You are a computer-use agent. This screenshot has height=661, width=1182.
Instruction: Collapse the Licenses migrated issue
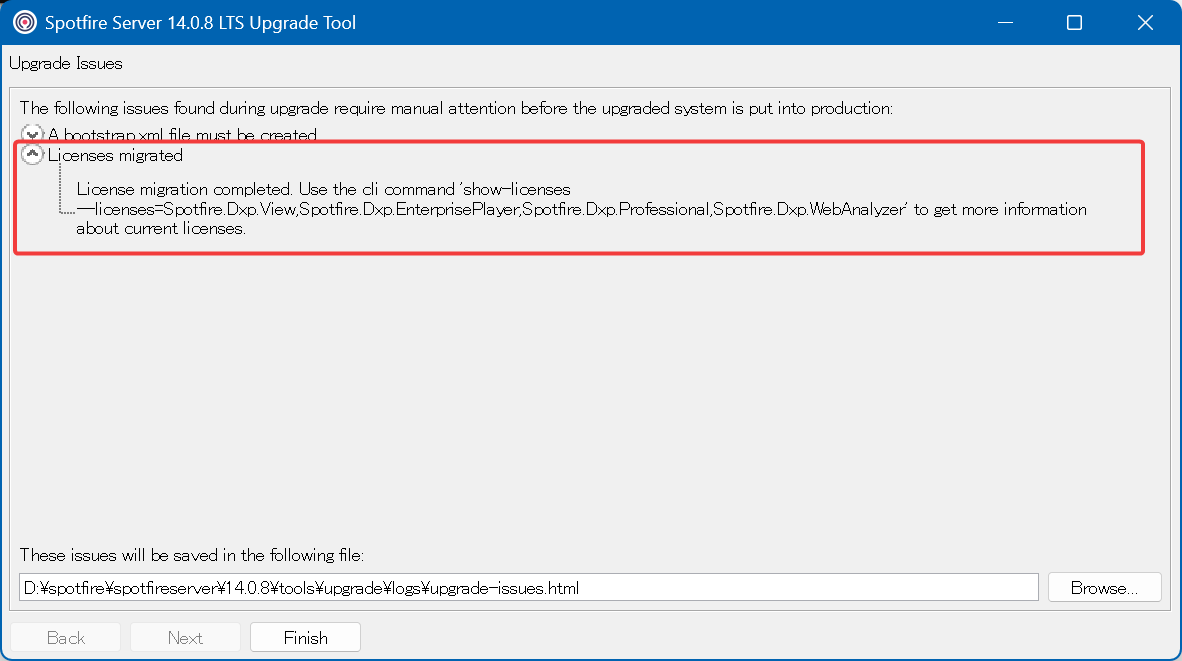32,155
